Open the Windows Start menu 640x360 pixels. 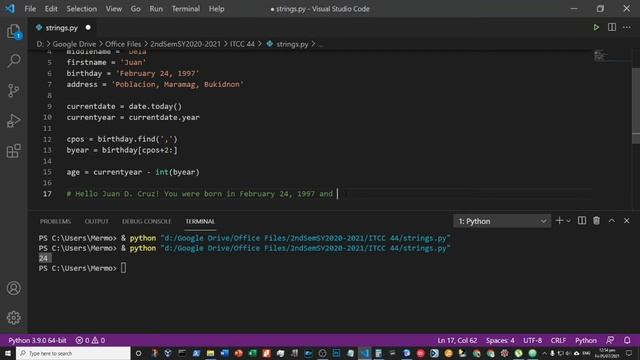8,353
